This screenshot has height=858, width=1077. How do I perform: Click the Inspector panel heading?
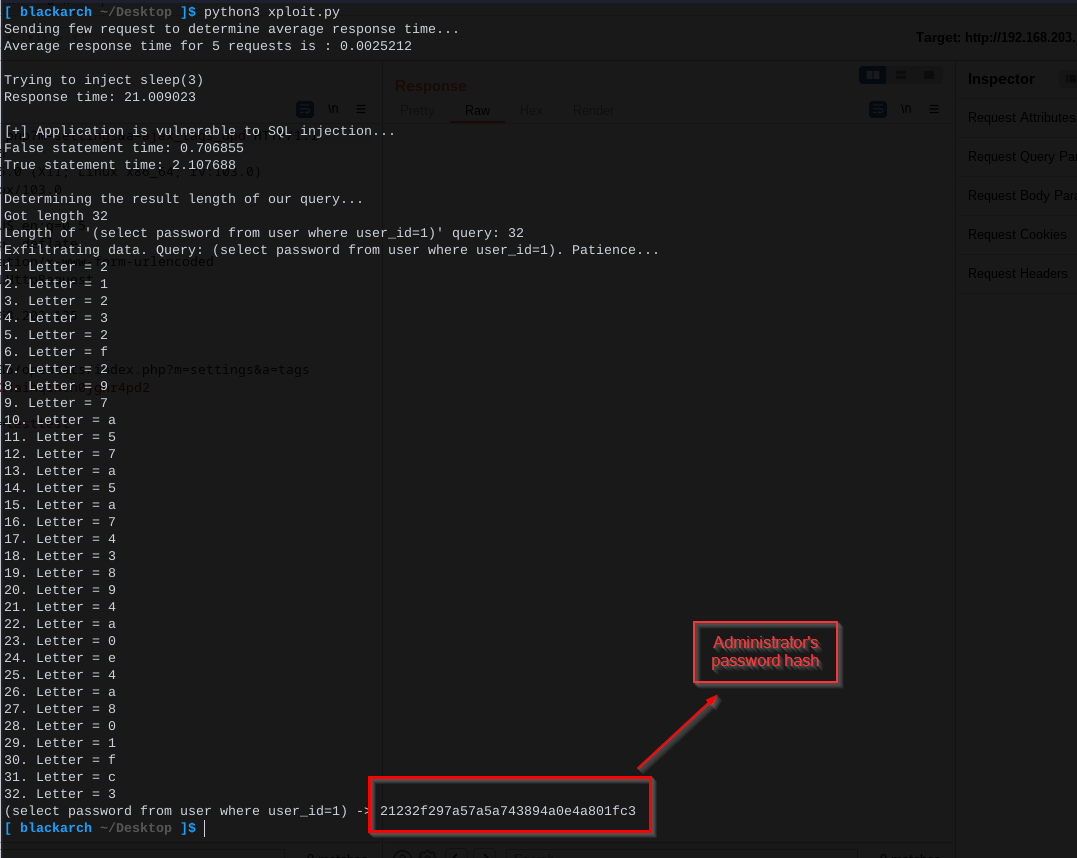click(1001, 79)
